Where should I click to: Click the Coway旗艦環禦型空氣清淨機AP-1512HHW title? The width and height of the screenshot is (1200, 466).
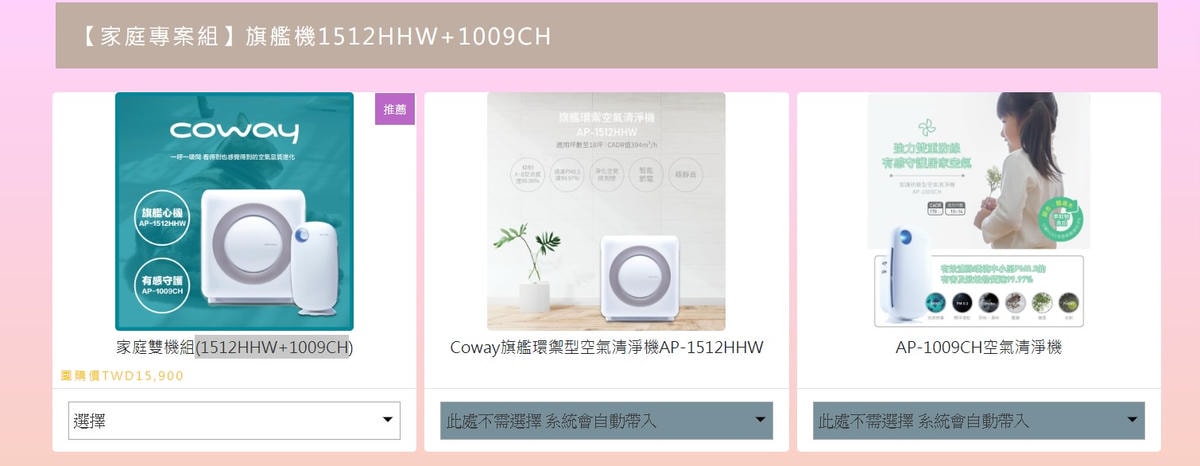tap(606, 347)
